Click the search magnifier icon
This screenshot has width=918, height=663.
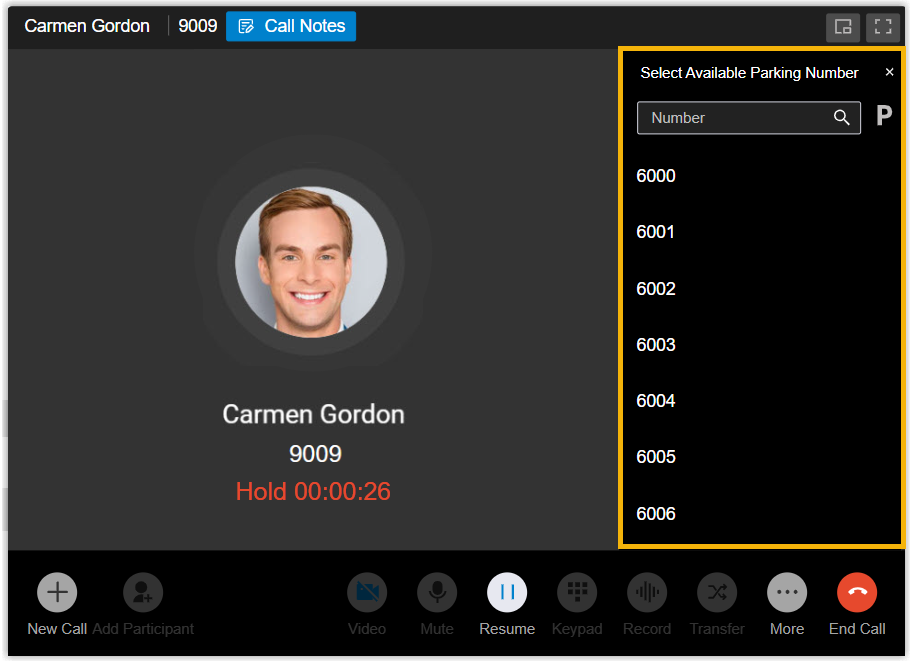click(842, 118)
